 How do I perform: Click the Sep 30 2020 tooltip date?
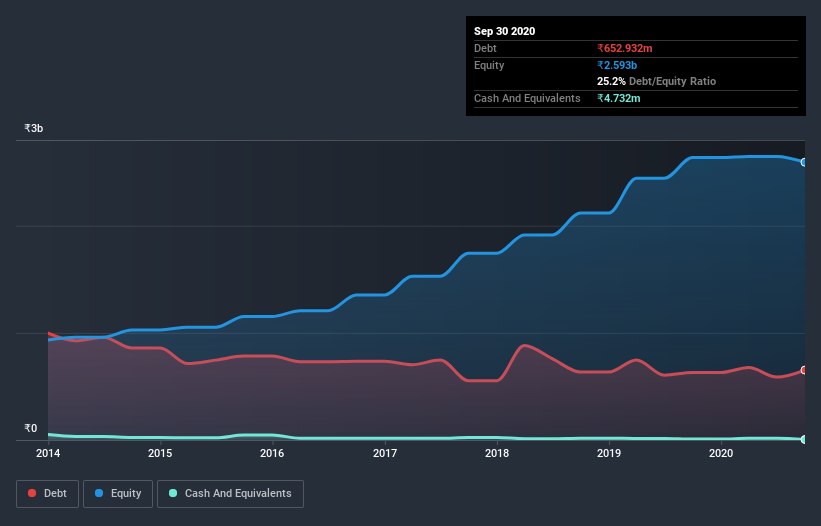(505, 31)
